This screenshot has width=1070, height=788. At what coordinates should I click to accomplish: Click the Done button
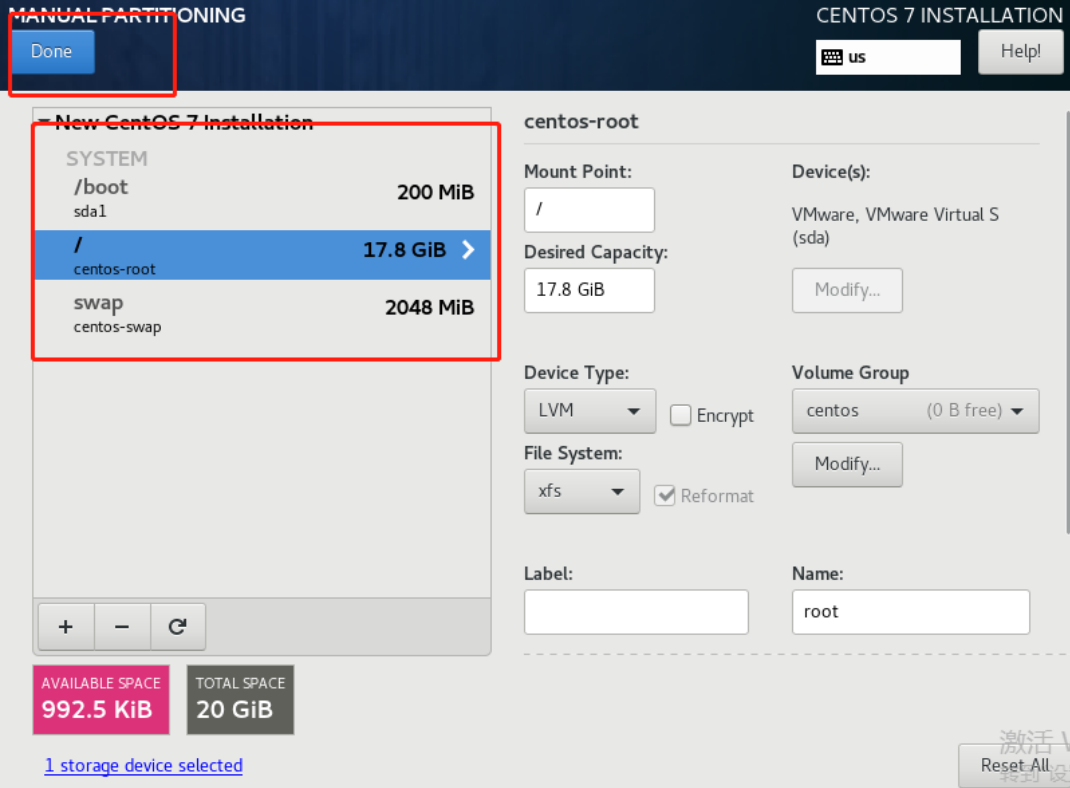(53, 52)
